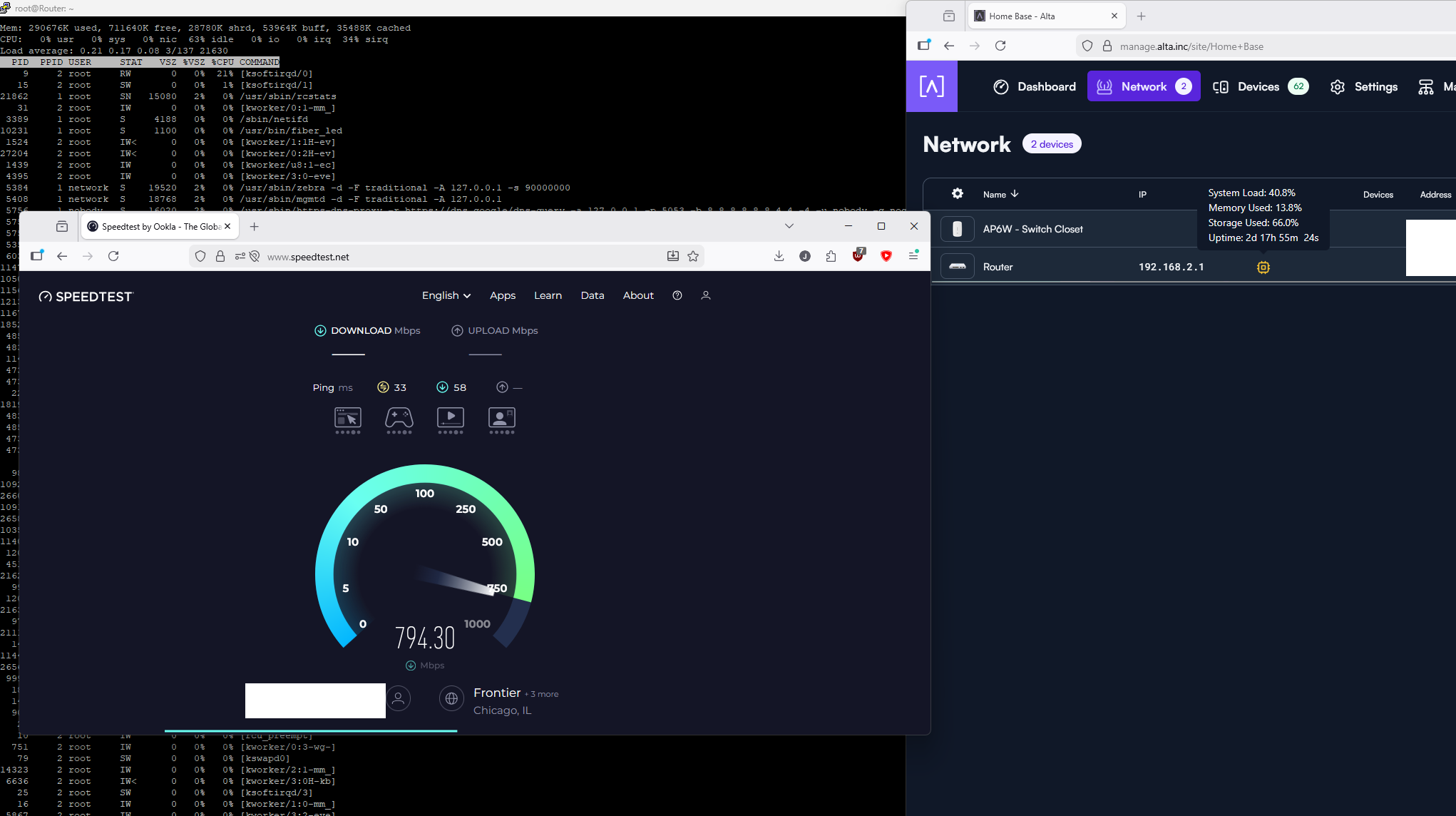Click the video streaming quality icon
This screenshot has height=816, width=1456.
click(450, 418)
